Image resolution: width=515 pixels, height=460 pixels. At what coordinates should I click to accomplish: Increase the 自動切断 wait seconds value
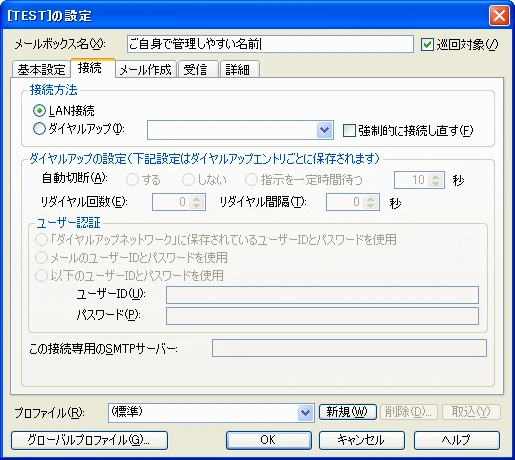click(x=436, y=176)
